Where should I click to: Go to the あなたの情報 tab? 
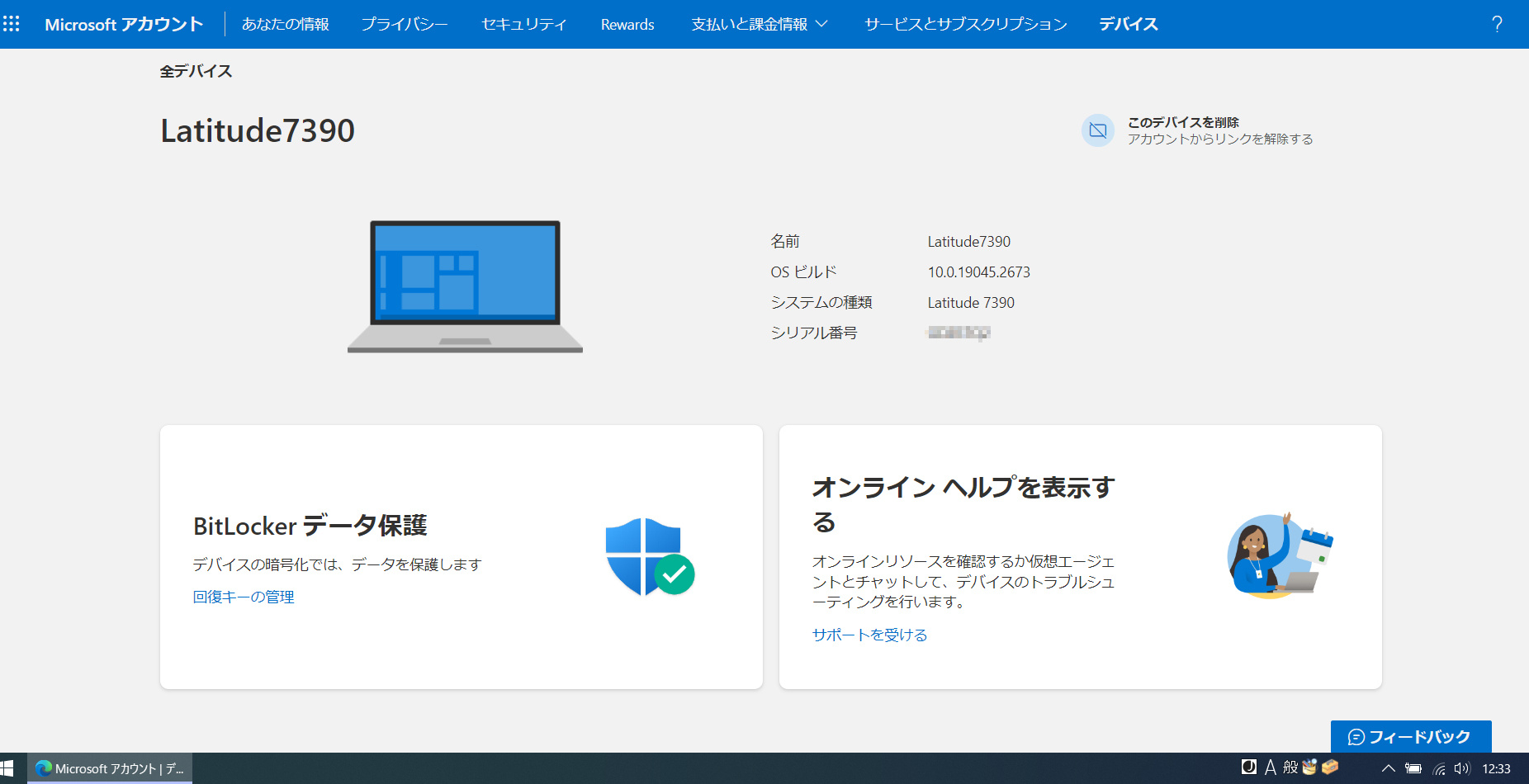tap(286, 25)
